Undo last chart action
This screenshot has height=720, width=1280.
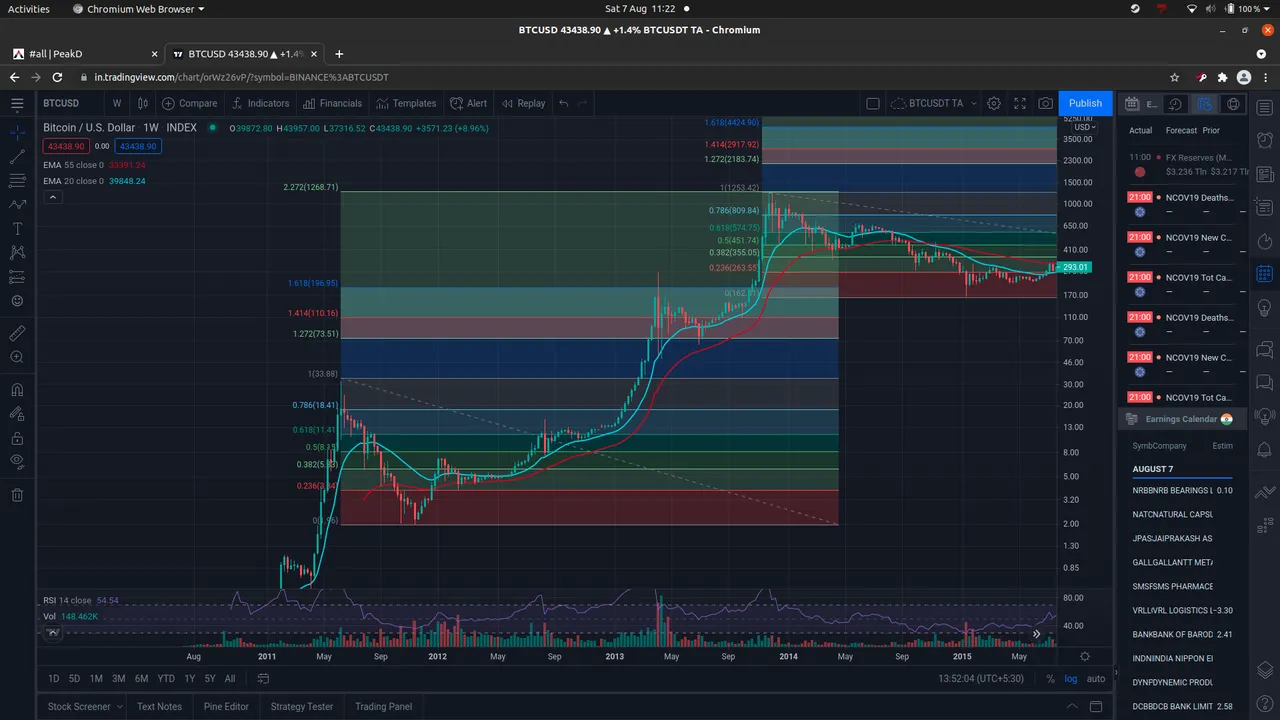click(x=564, y=103)
